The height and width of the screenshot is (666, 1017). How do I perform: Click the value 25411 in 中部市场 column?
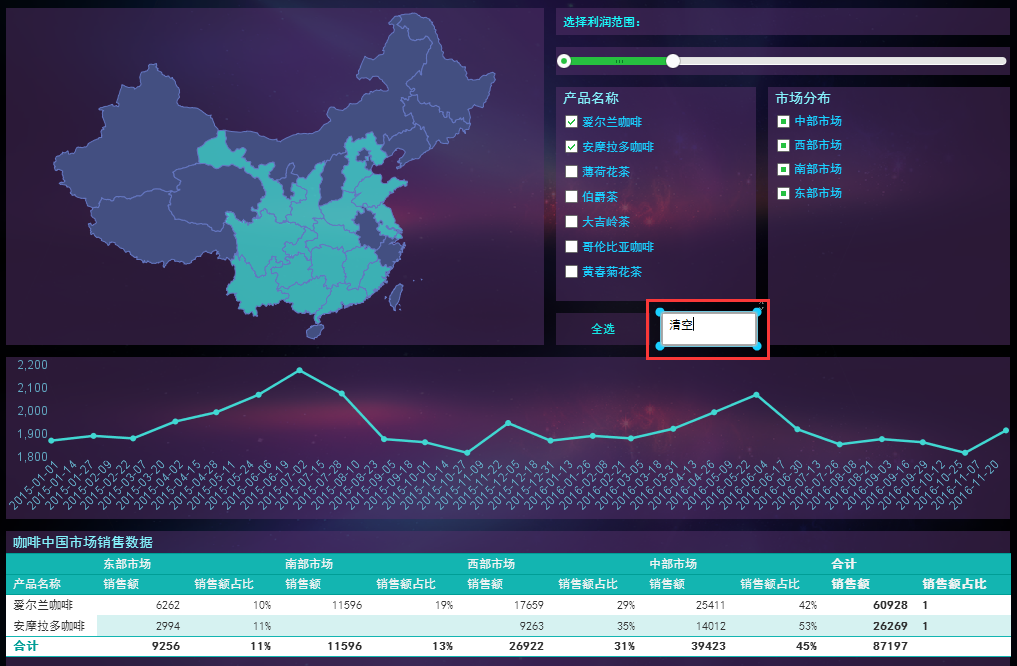[710, 605]
